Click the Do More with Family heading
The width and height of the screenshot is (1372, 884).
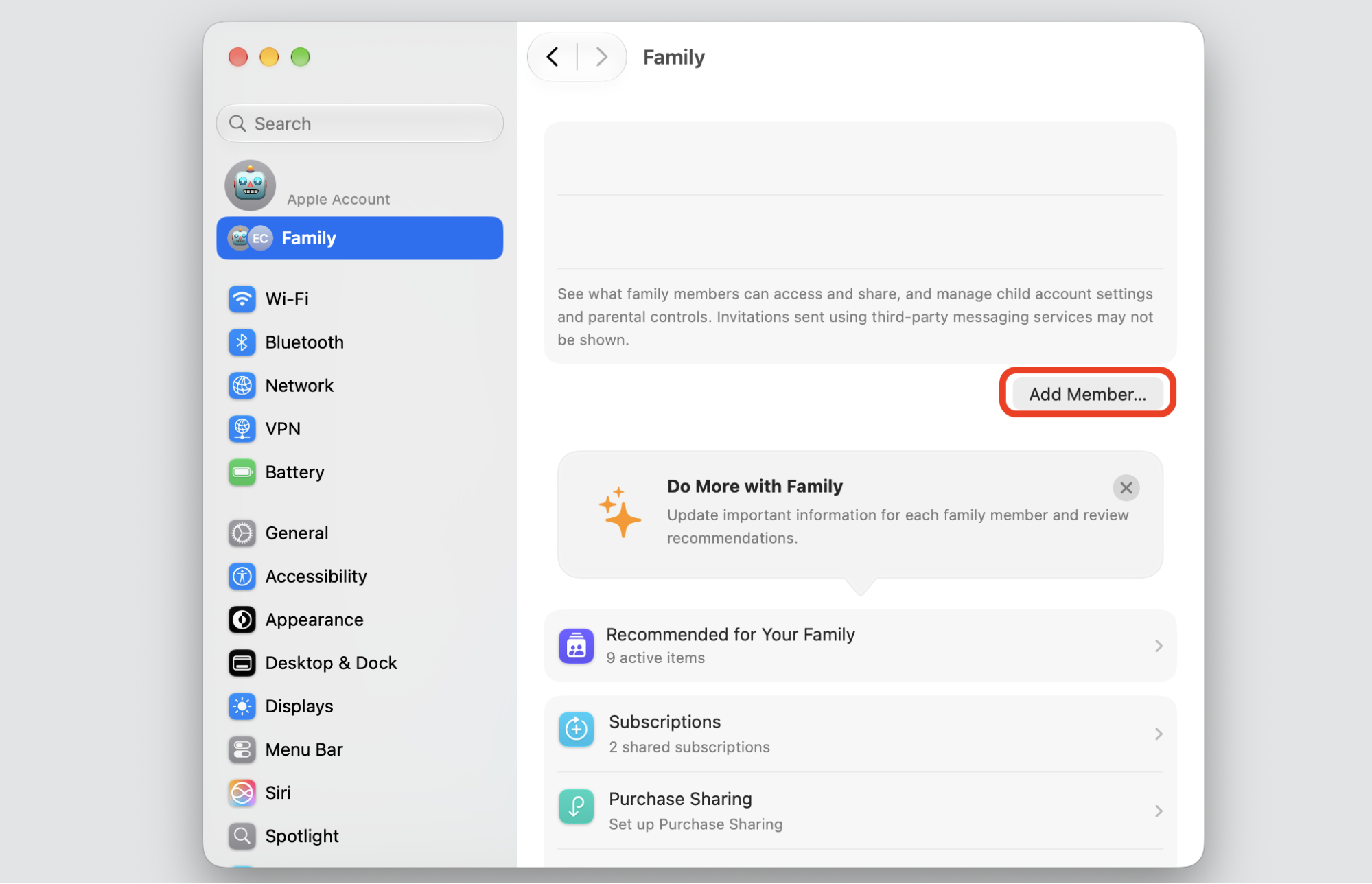(754, 487)
